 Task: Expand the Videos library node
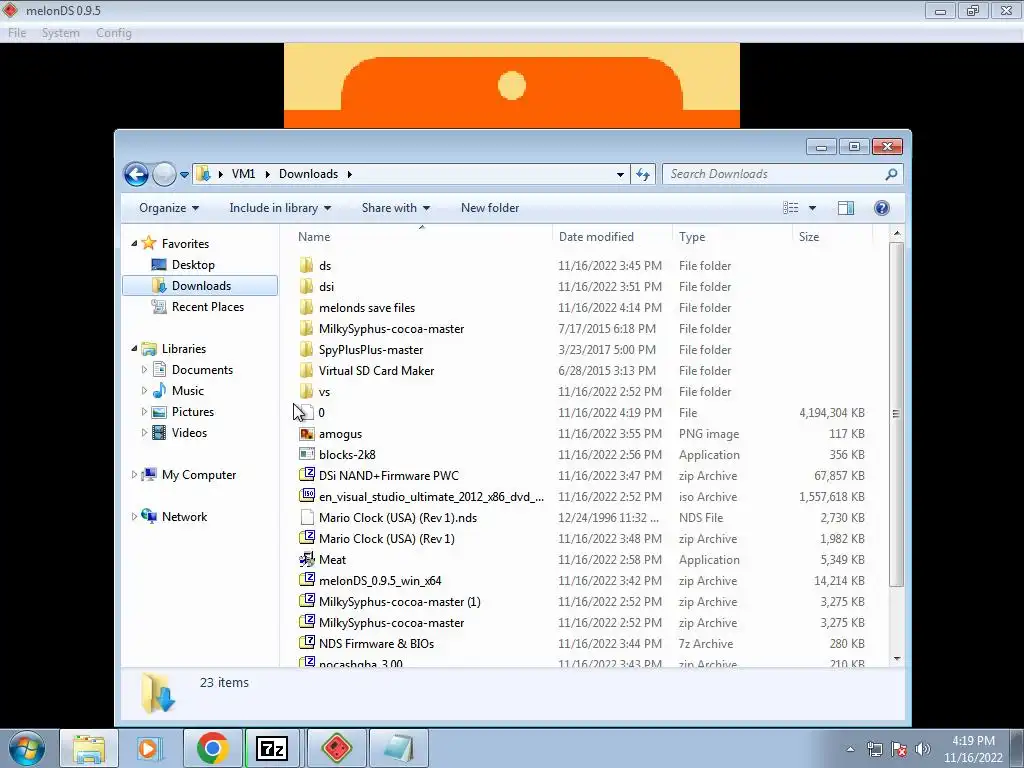[144, 432]
